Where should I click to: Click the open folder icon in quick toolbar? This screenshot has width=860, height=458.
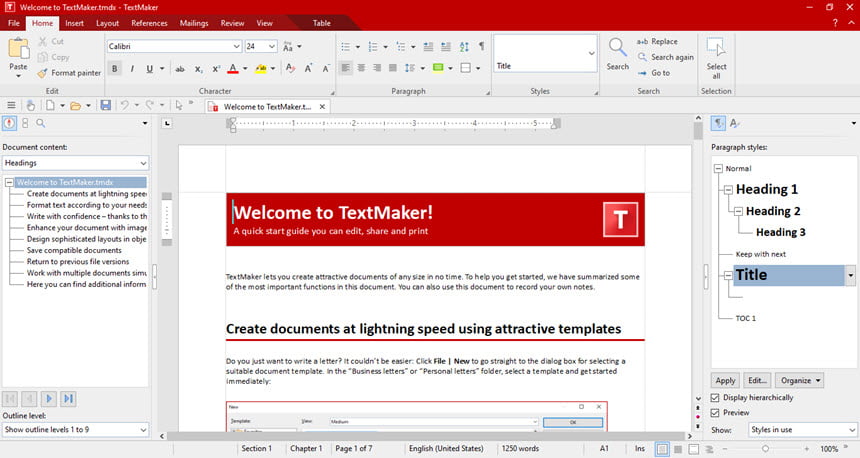(76, 105)
